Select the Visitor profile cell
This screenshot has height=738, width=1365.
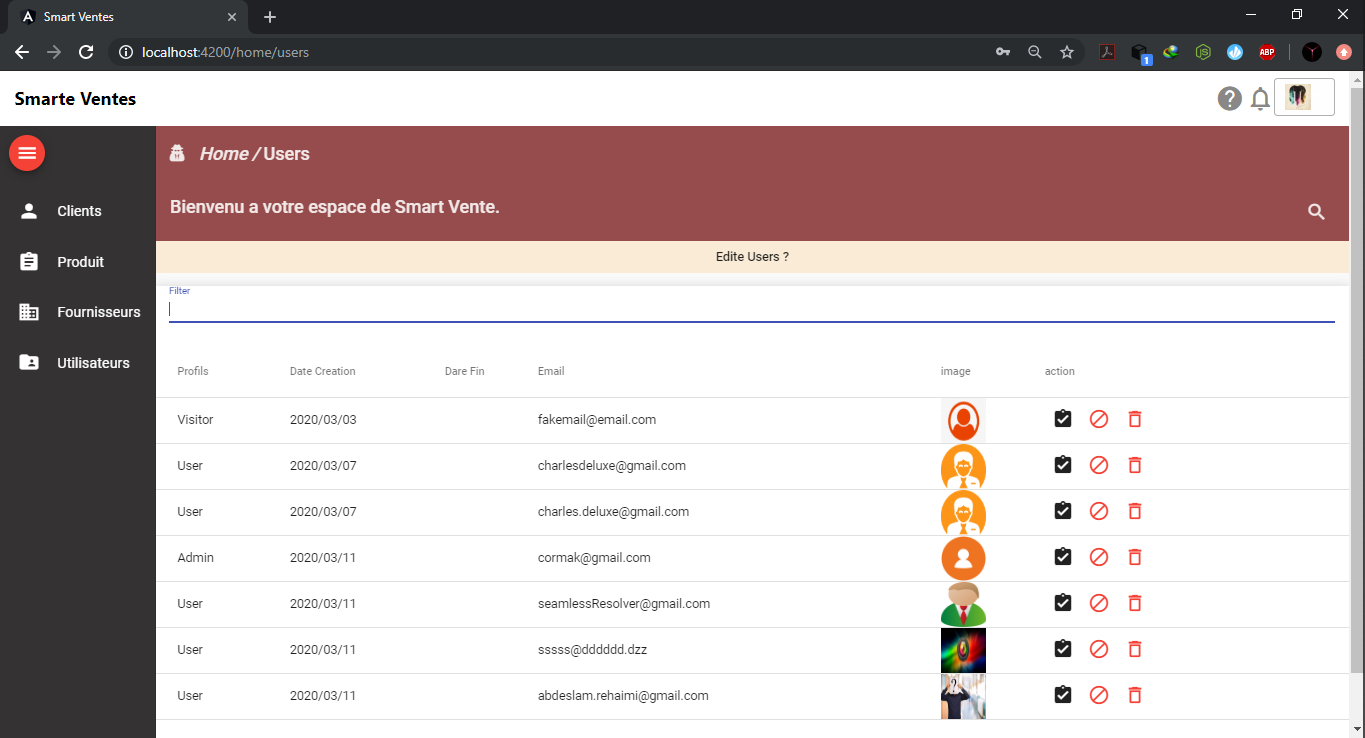tap(195, 420)
